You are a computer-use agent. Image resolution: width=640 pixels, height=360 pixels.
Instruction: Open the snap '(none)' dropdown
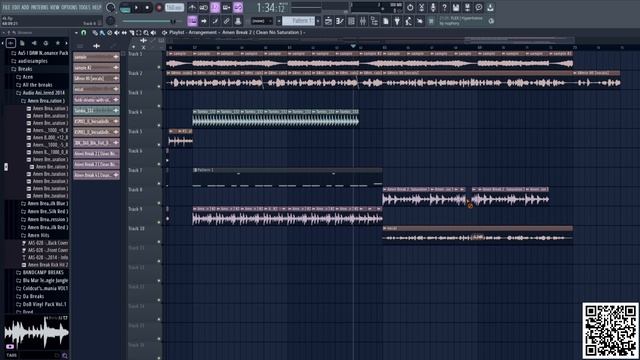262,21
